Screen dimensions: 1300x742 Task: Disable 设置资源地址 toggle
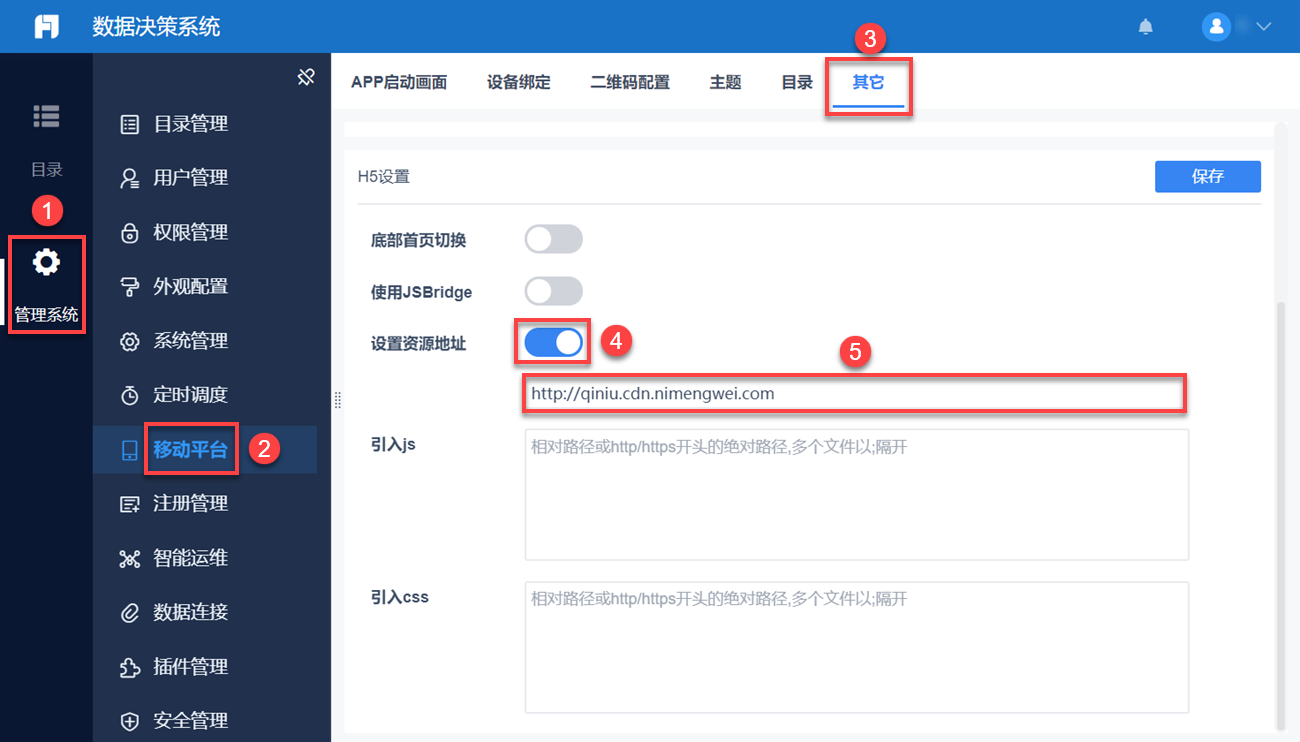coord(553,343)
